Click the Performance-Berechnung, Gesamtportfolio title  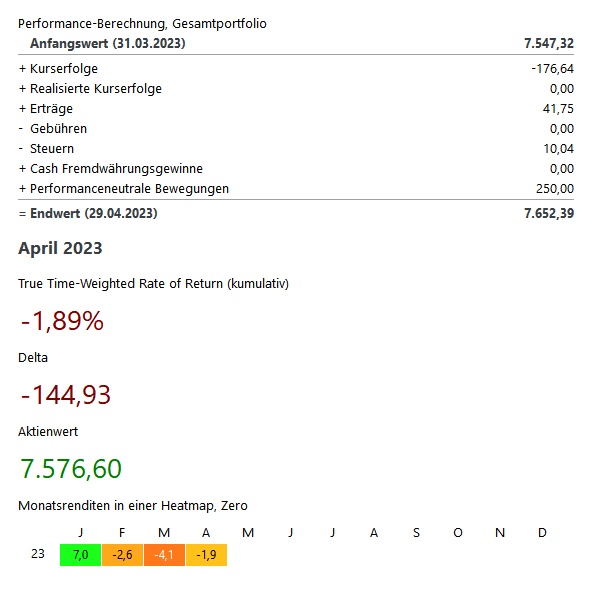[x=142, y=23]
